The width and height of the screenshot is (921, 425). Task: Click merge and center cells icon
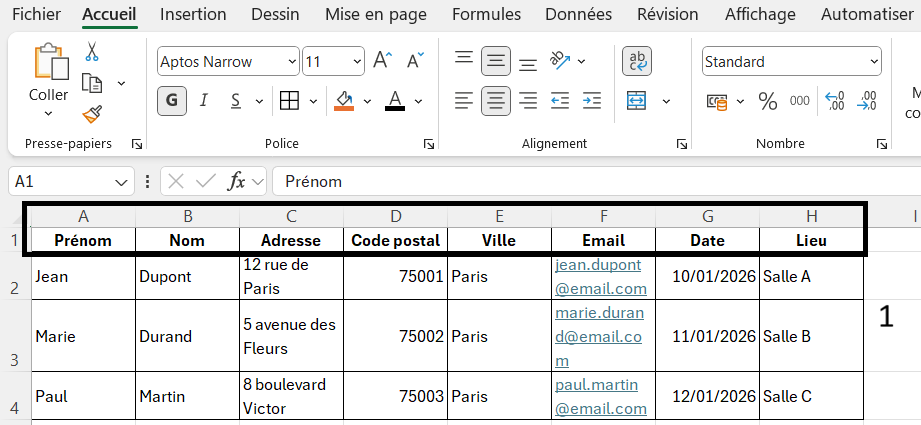[x=637, y=101]
